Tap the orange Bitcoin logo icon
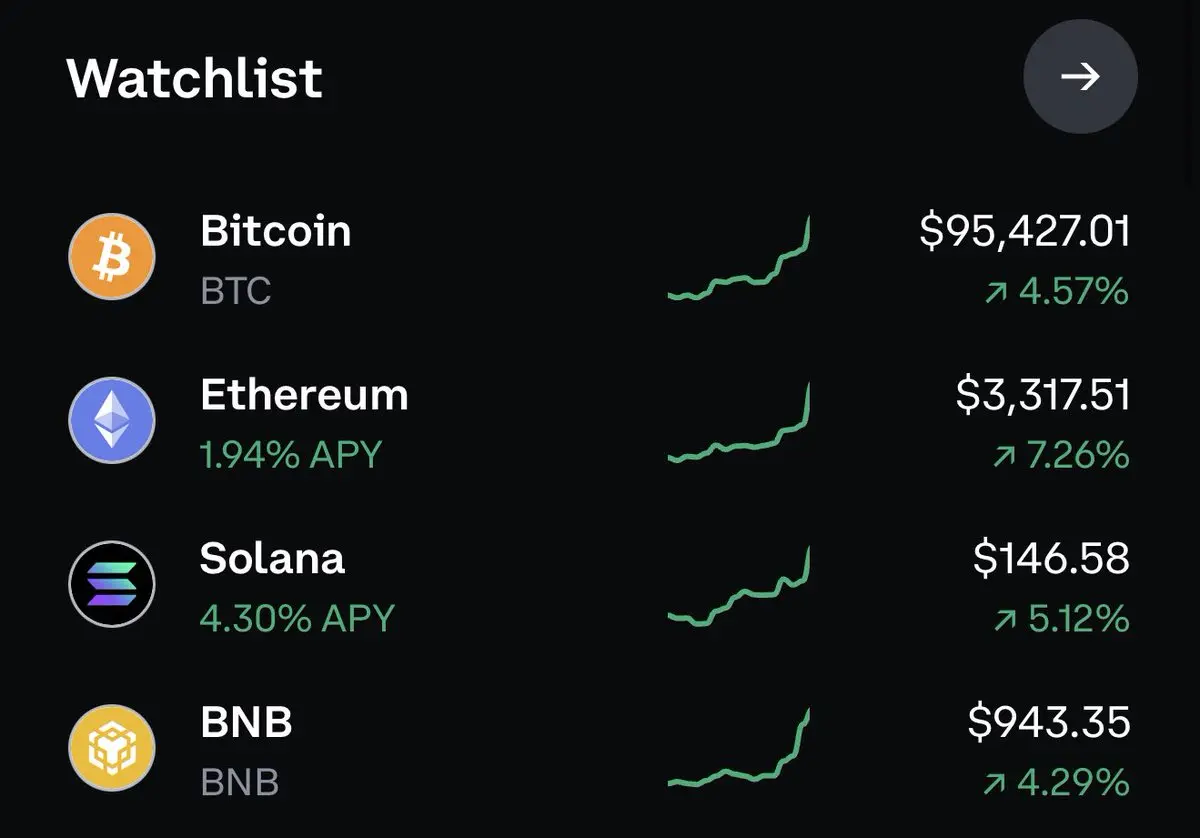Viewport: 1200px width, 838px height. coord(112,257)
